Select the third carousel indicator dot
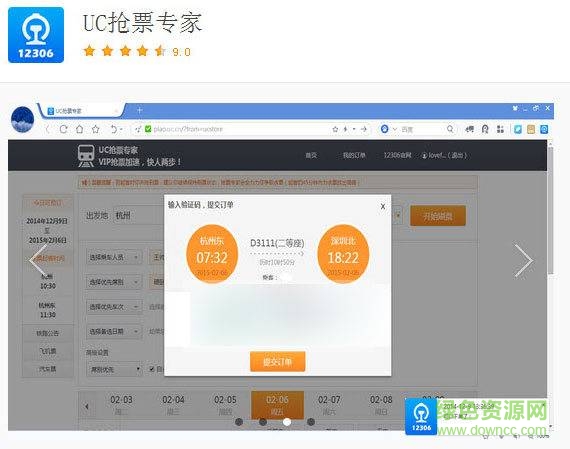This screenshot has height=449, width=570. pos(287,422)
